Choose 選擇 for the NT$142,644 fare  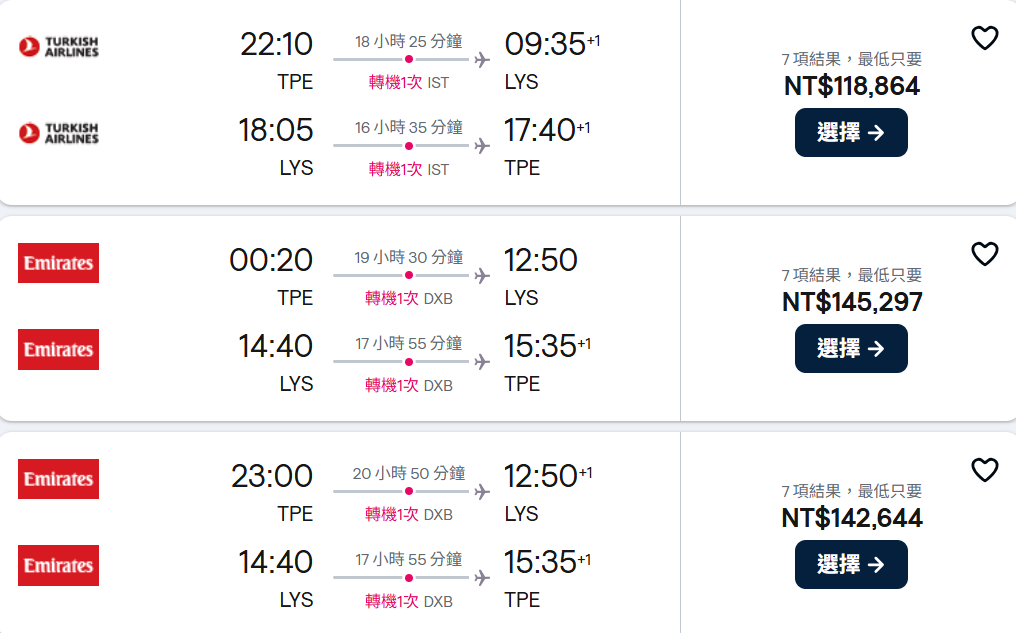851,565
